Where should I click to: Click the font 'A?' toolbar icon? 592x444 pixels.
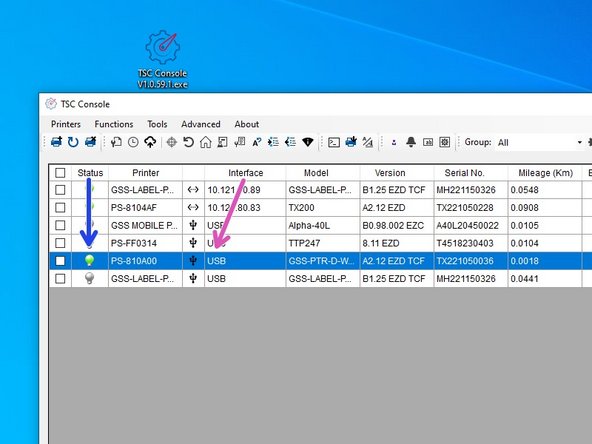pos(257,142)
